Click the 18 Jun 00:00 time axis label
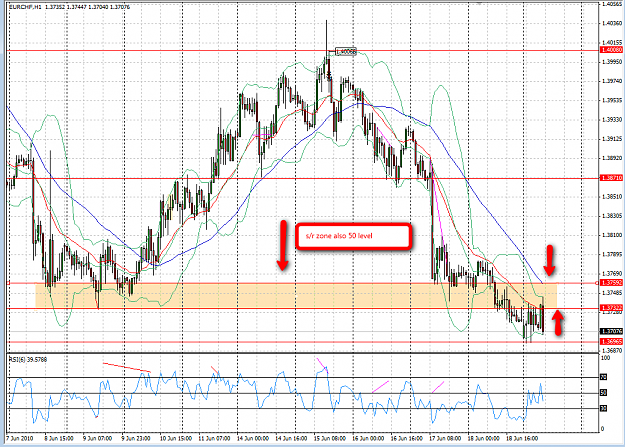625x447 pixels. [x=484, y=439]
